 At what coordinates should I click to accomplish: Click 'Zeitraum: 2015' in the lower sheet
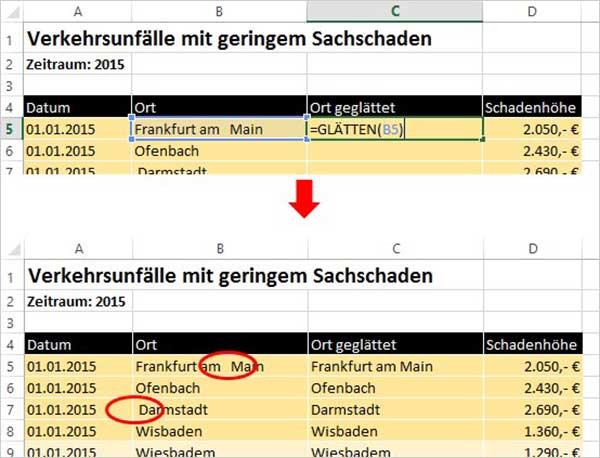click(x=77, y=302)
